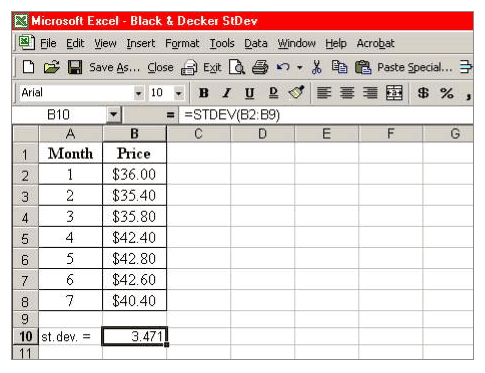Cut selection with the scissors icon

[x=317, y=67]
